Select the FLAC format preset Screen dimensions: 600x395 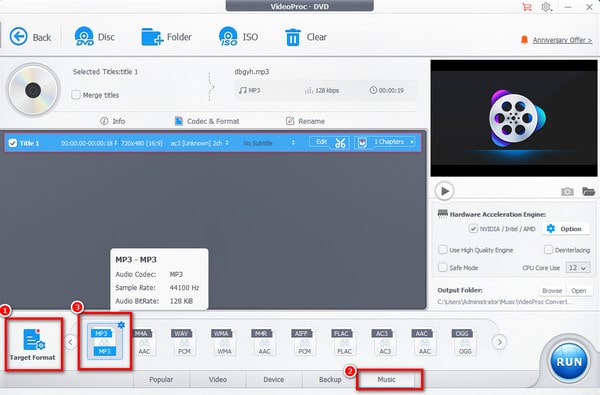[x=344, y=342]
